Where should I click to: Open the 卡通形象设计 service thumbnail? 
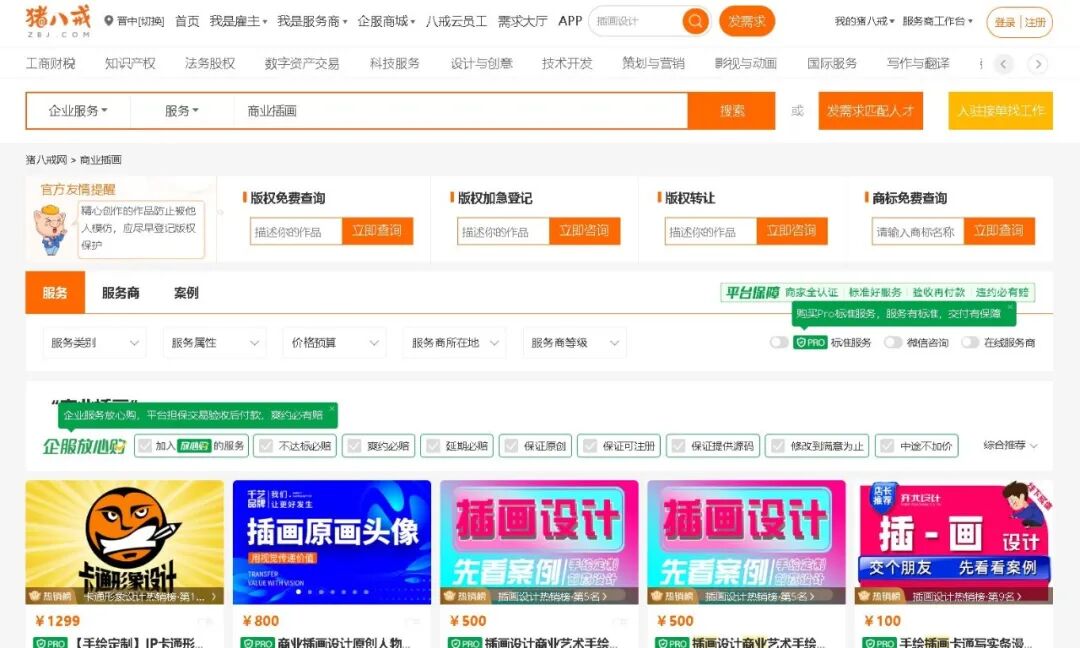[x=125, y=542]
